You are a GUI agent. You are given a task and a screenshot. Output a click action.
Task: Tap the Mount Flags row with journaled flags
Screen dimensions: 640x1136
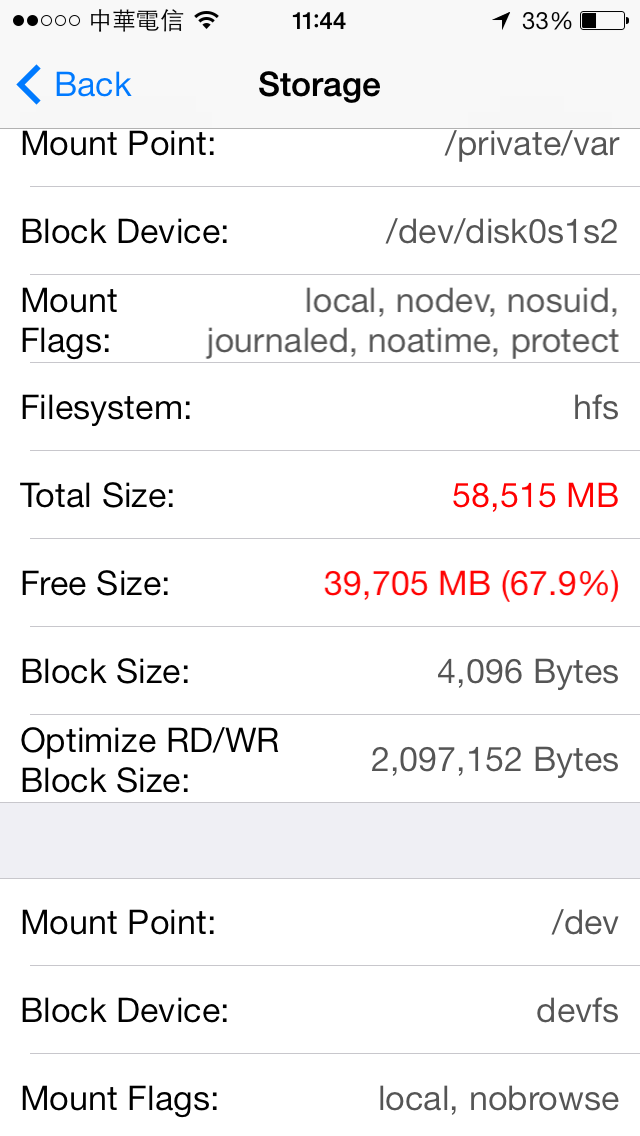click(320, 320)
